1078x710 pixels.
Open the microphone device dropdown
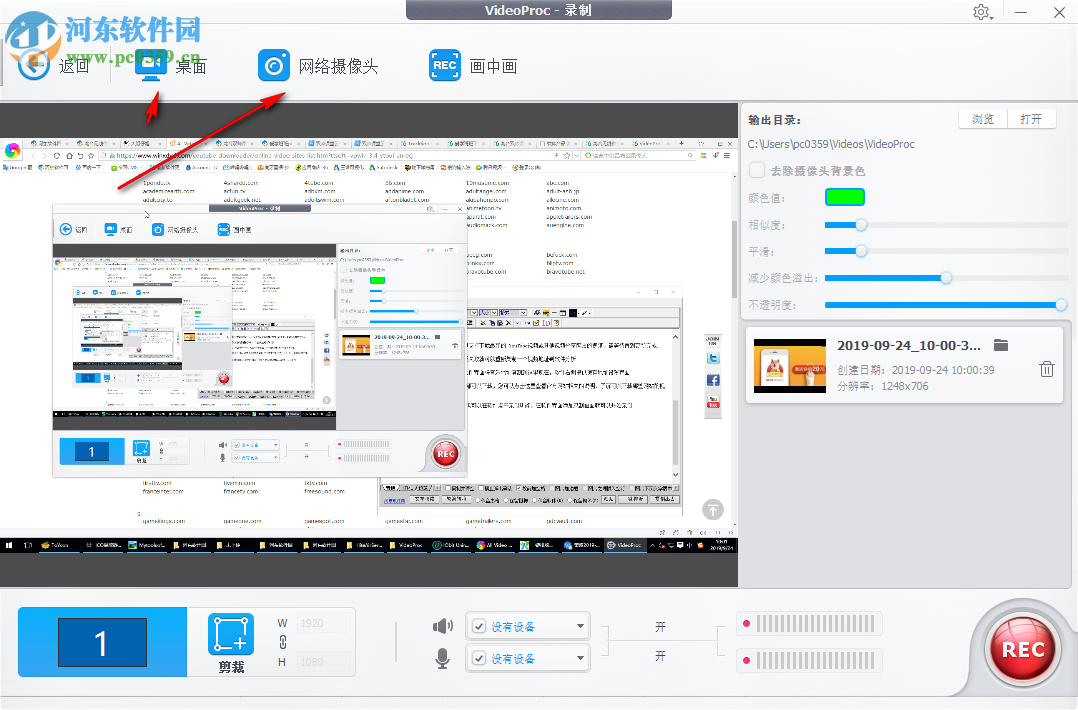pos(580,658)
